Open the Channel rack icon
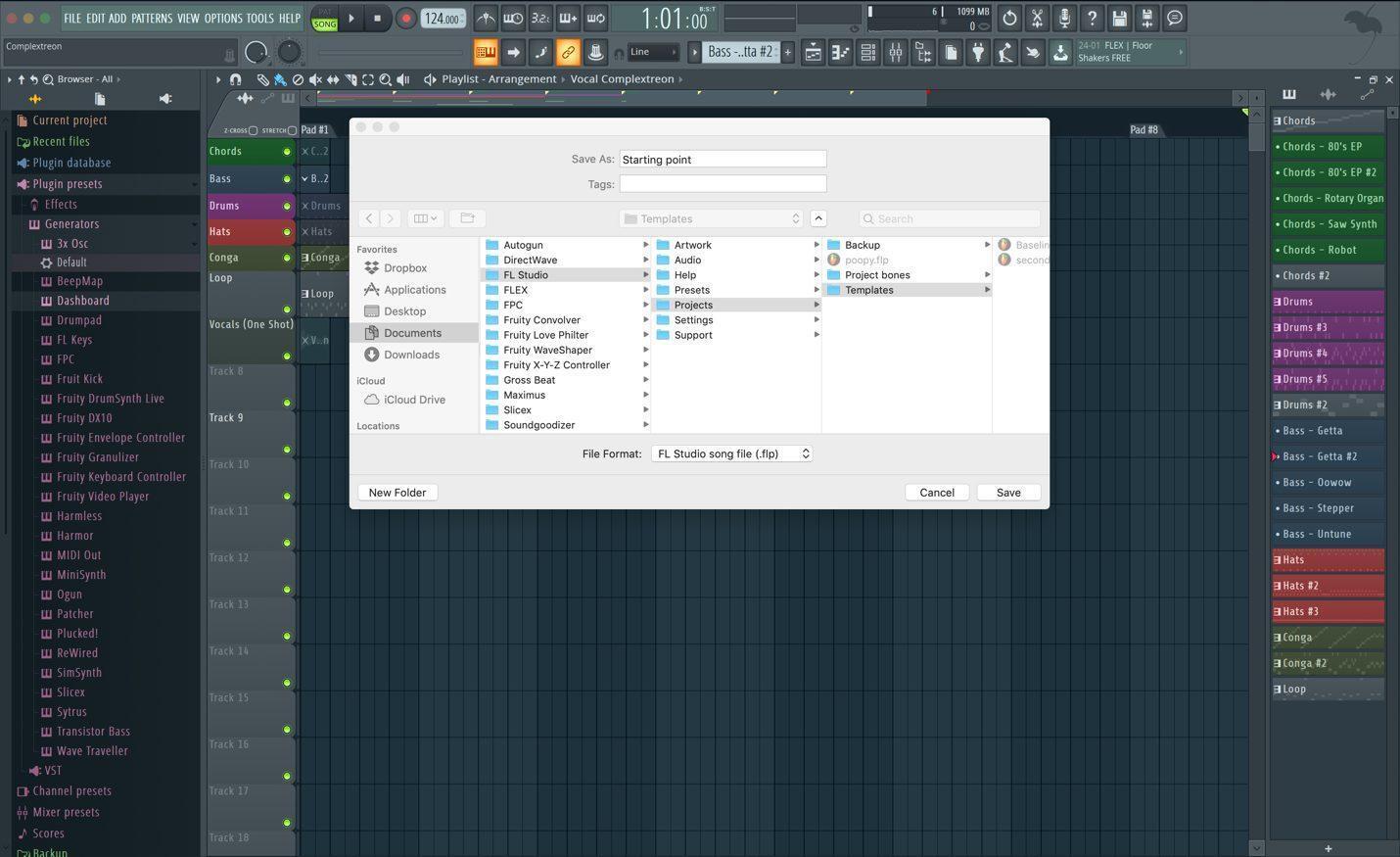Image resolution: width=1400 pixels, height=857 pixels. pyautogui.click(x=867, y=52)
